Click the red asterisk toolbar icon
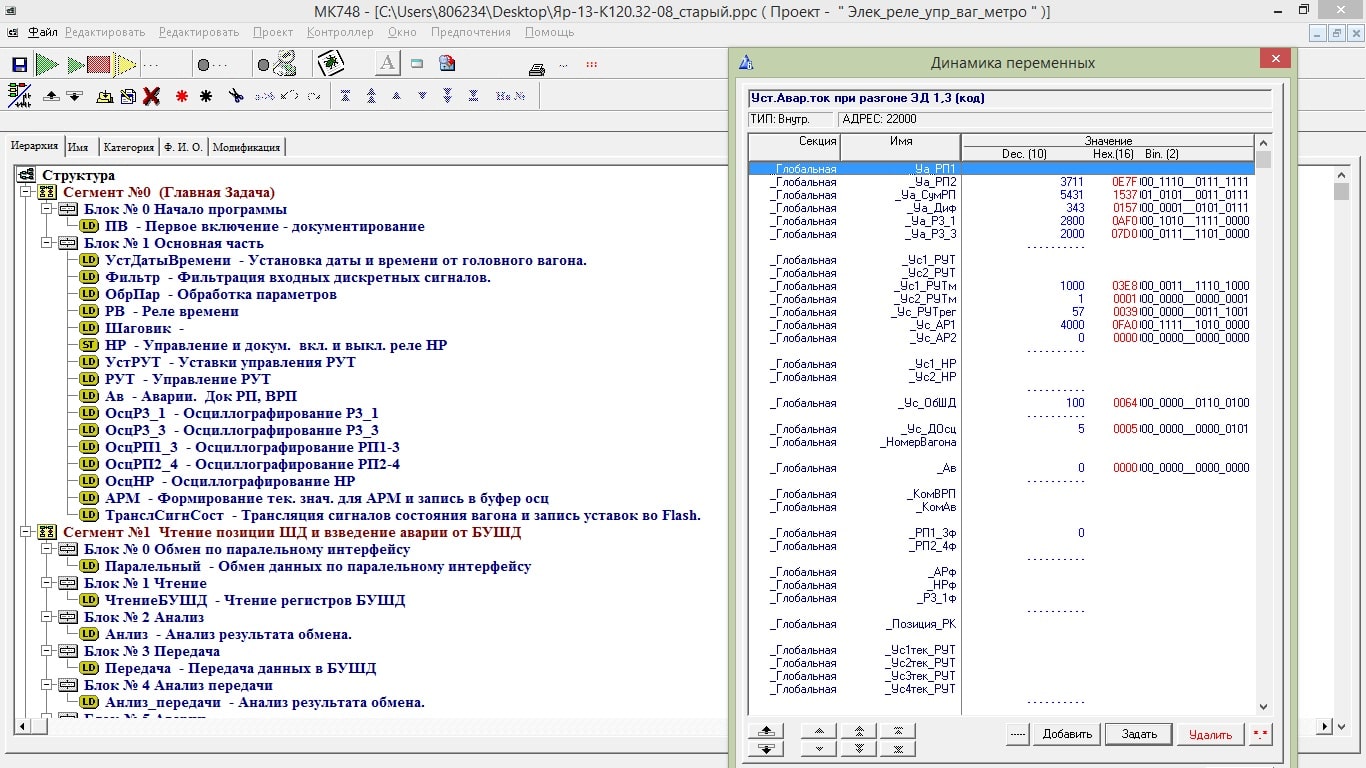The height and width of the screenshot is (768, 1366). (x=181, y=96)
